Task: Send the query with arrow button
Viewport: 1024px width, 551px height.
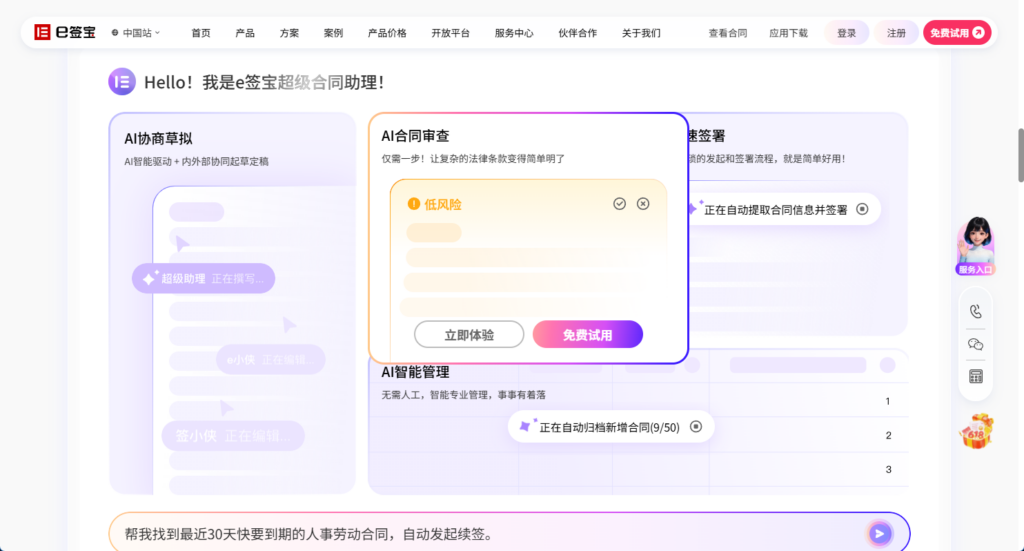Action: pos(879,533)
